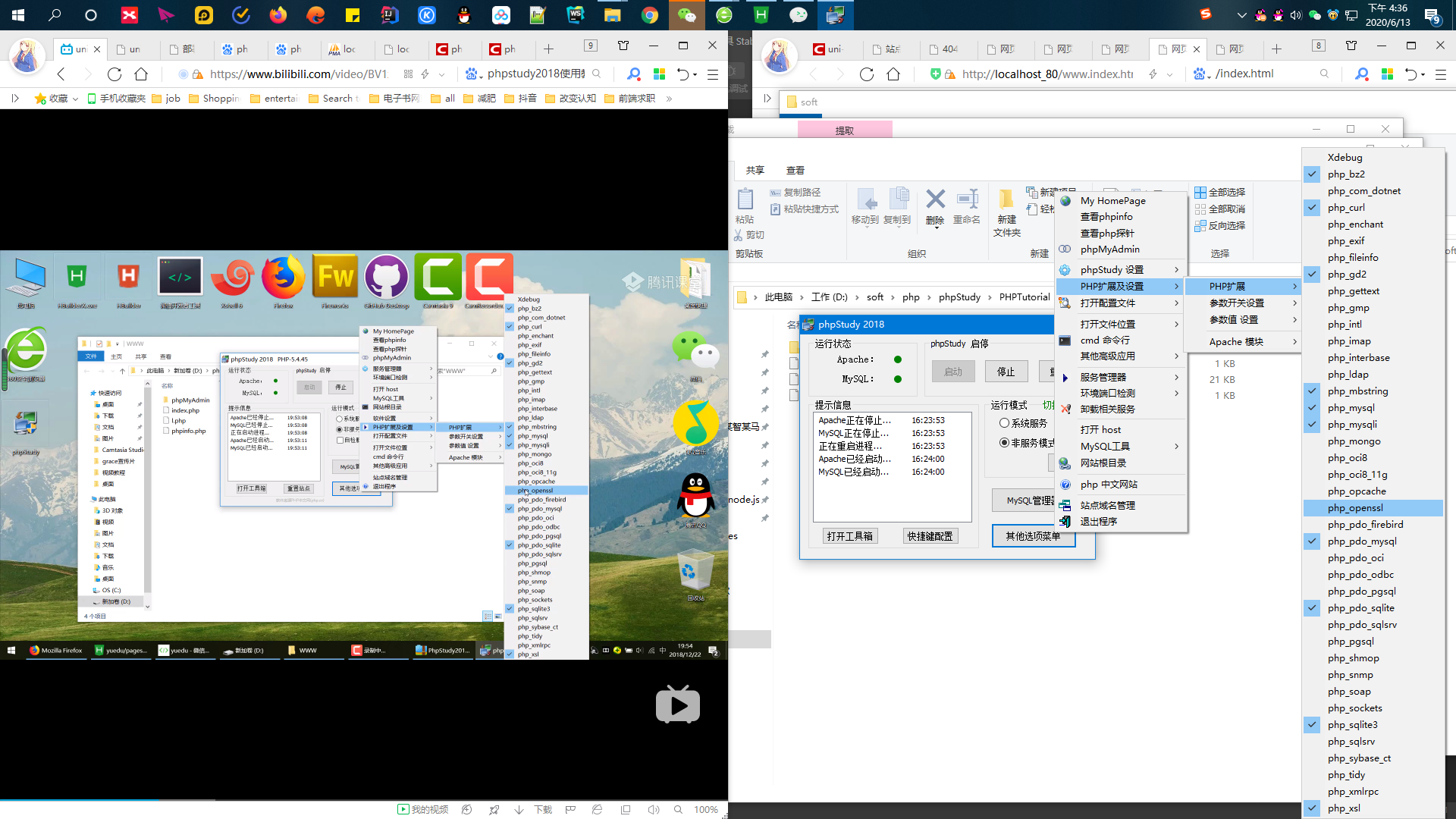The width and height of the screenshot is (1456, 819).
Task: Expand the phpStudy 设置 submenu
Action: pyautogui.click(x=1120, y=270)
